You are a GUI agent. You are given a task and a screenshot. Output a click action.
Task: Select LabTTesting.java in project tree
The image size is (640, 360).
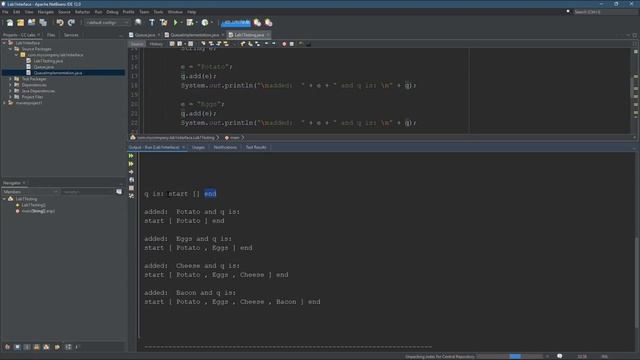click(x=48, y=61)
